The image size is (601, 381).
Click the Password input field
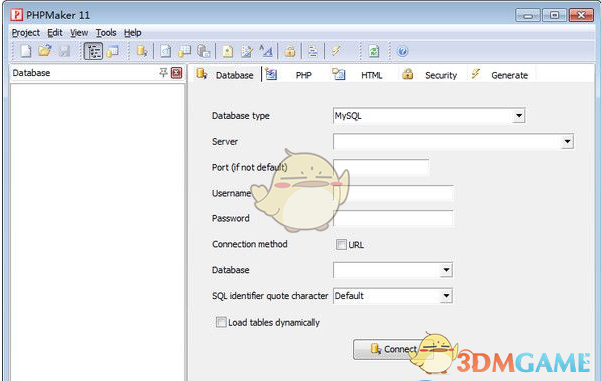tap(393, 218)
